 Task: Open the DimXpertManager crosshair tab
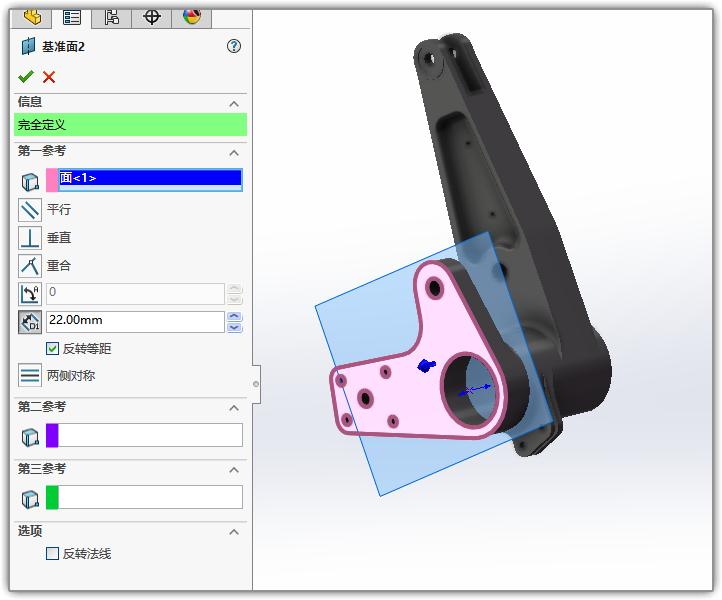pos(151,17)
